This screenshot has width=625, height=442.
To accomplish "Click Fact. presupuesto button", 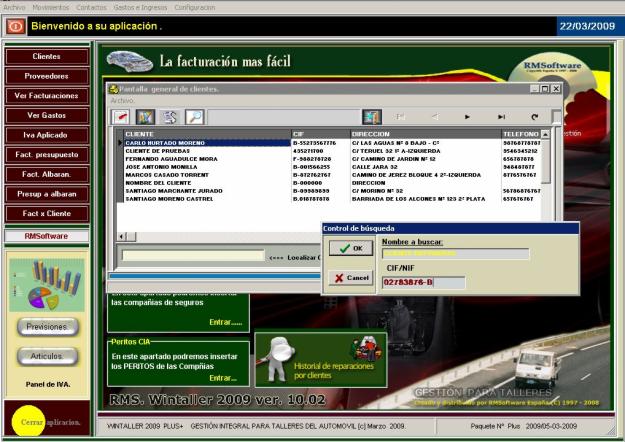I will (x=47, y=155).
